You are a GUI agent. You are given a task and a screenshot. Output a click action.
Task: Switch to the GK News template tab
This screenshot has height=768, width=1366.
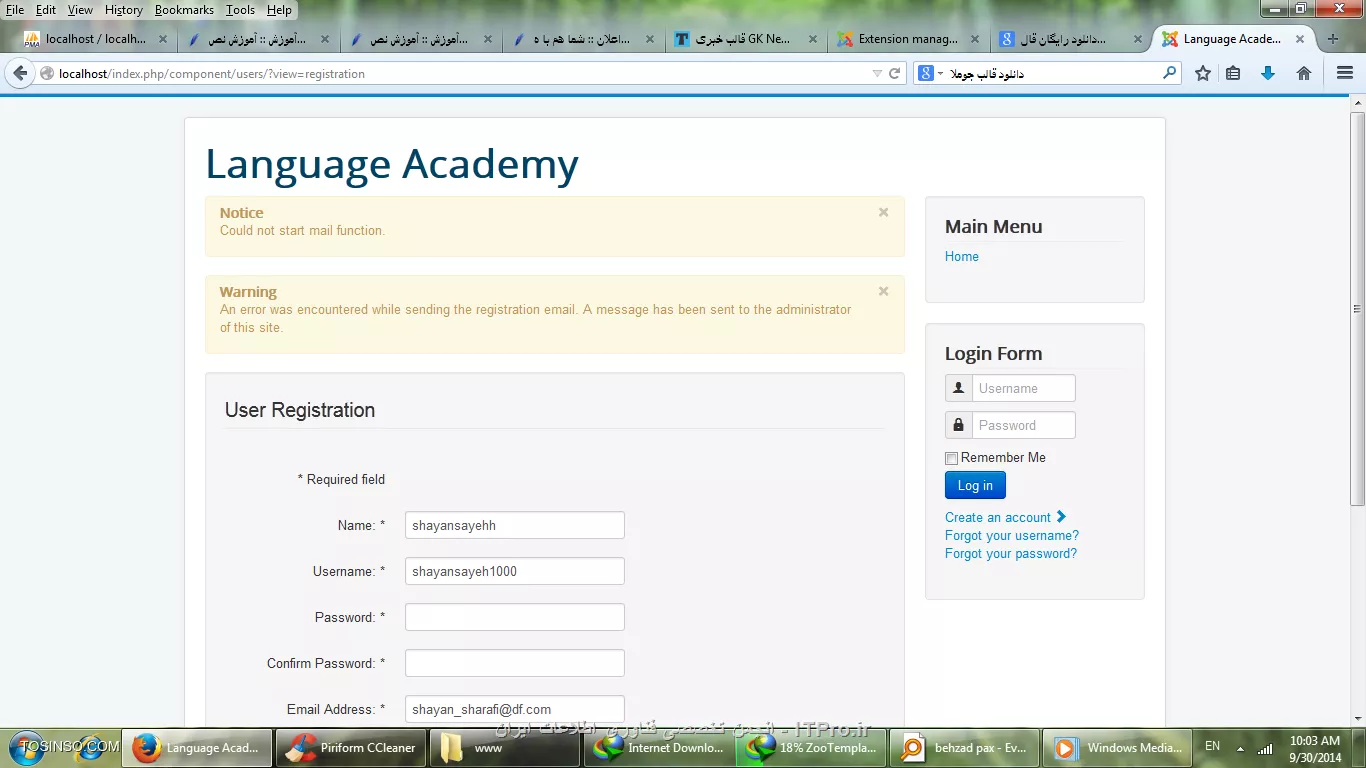744,39
